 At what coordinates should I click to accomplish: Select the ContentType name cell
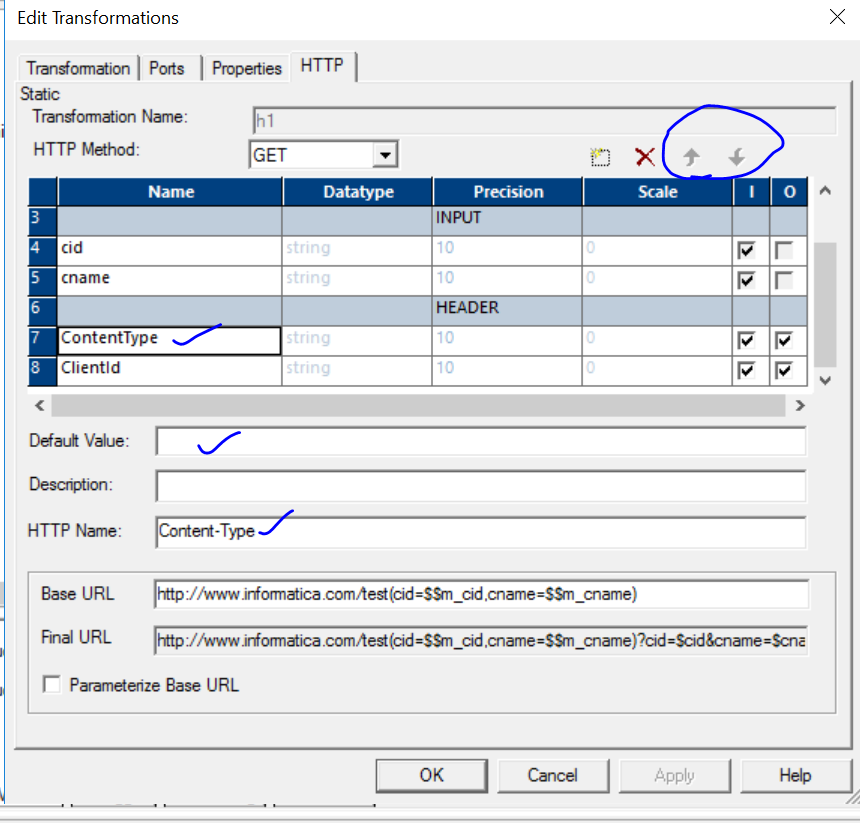[x=169, y=340]
